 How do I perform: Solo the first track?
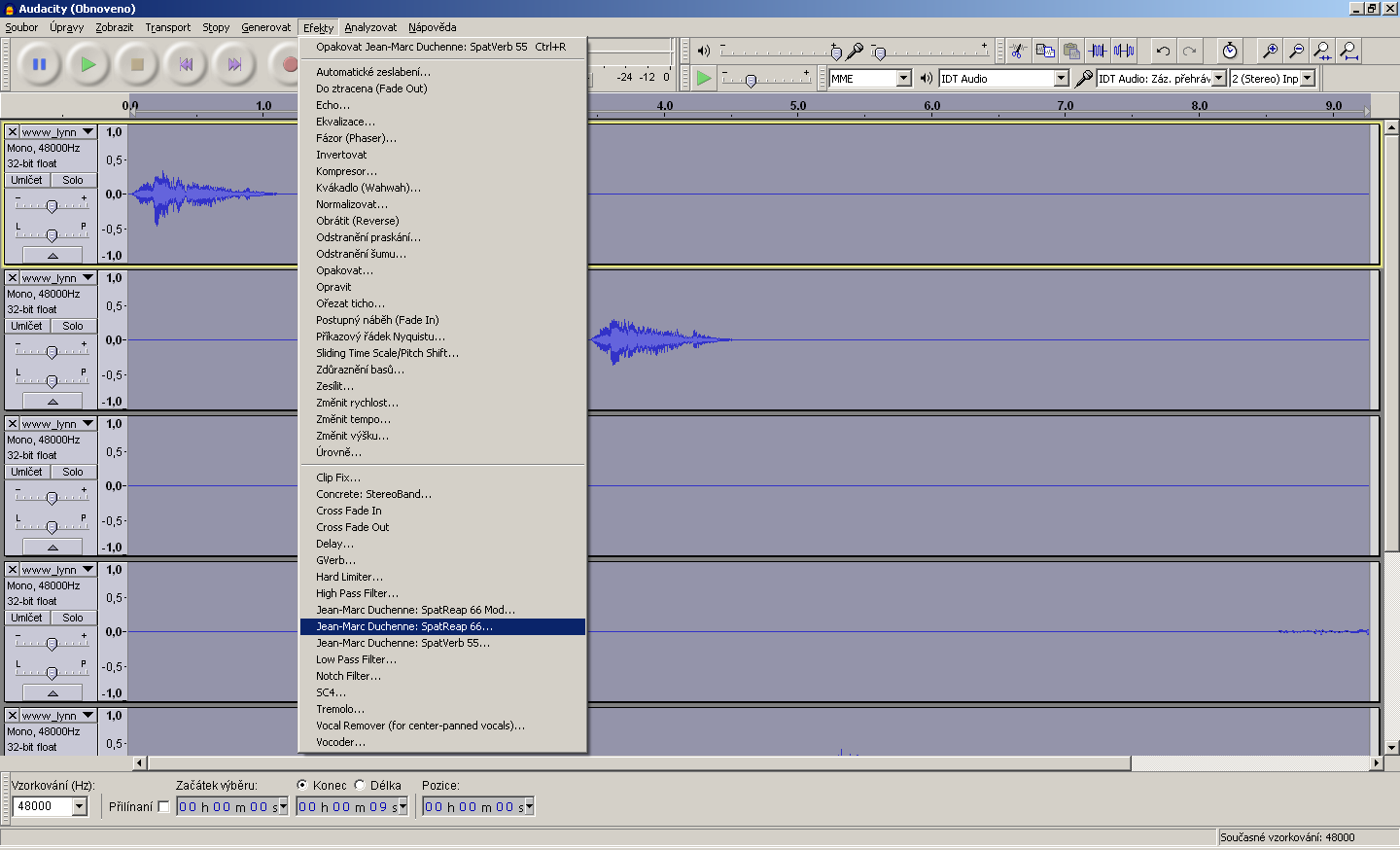(73, 180)
